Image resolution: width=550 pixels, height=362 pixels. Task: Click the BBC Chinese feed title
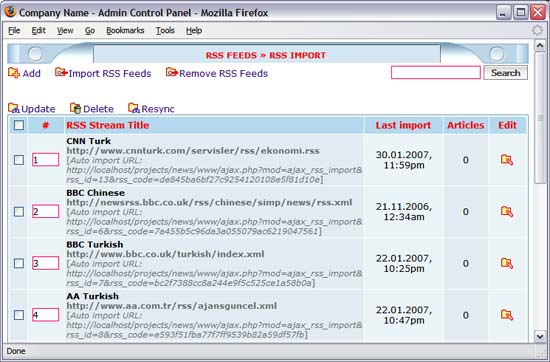pos(95,193)
